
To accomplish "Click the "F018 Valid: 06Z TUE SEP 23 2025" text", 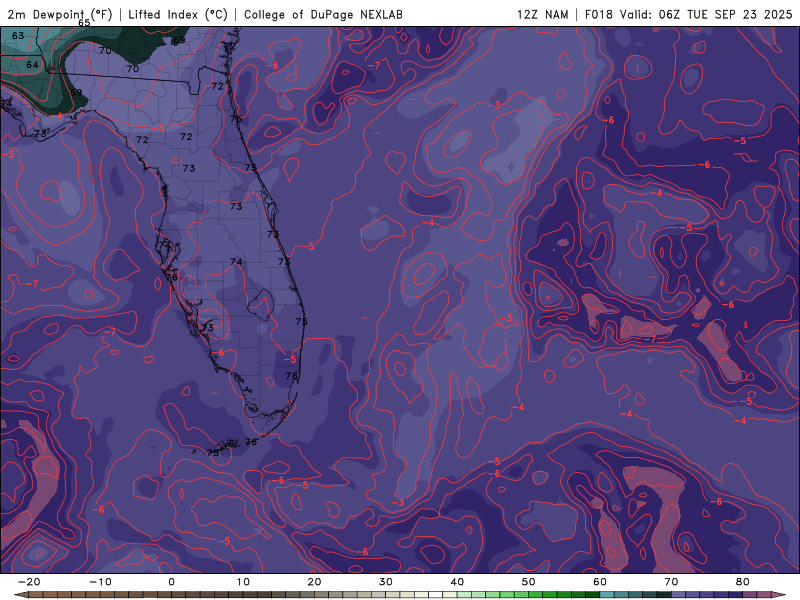I will point(688,14).
